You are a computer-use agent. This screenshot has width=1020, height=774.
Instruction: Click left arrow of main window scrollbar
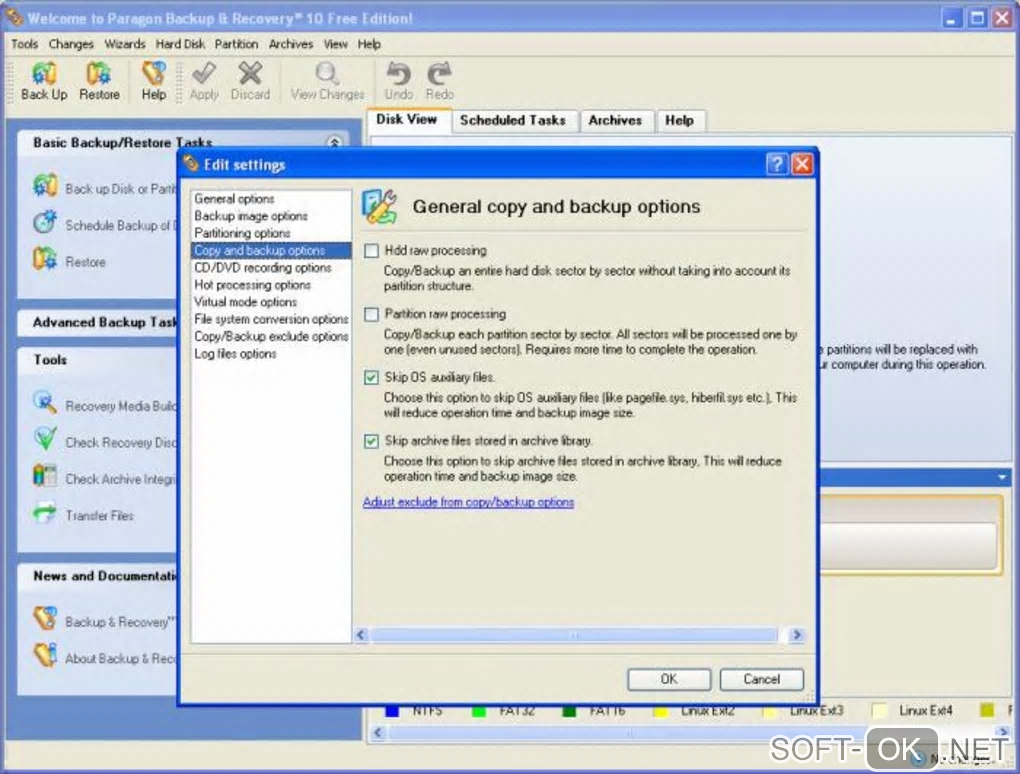pyautogui.click(x=378, y=733)
